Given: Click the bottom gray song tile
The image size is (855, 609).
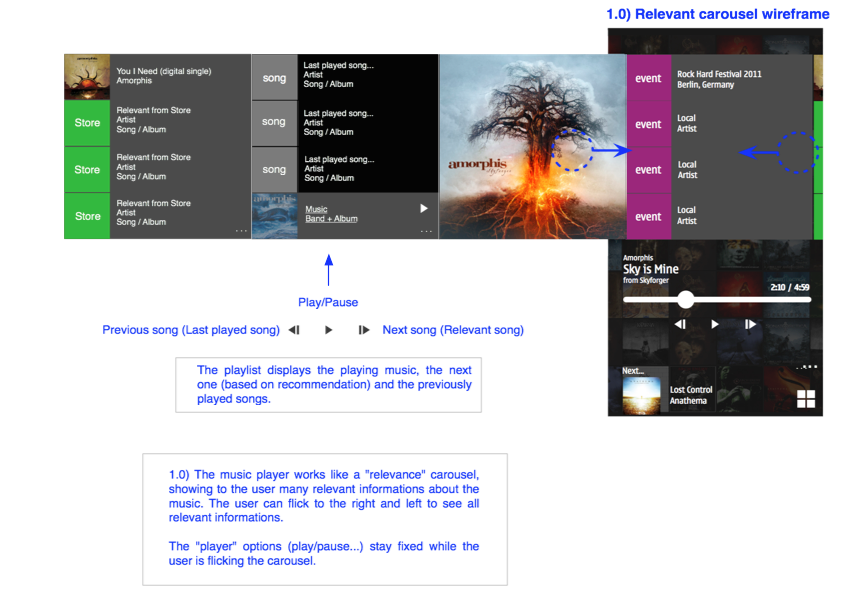Looking at the screenshot, I should point(274,169).
